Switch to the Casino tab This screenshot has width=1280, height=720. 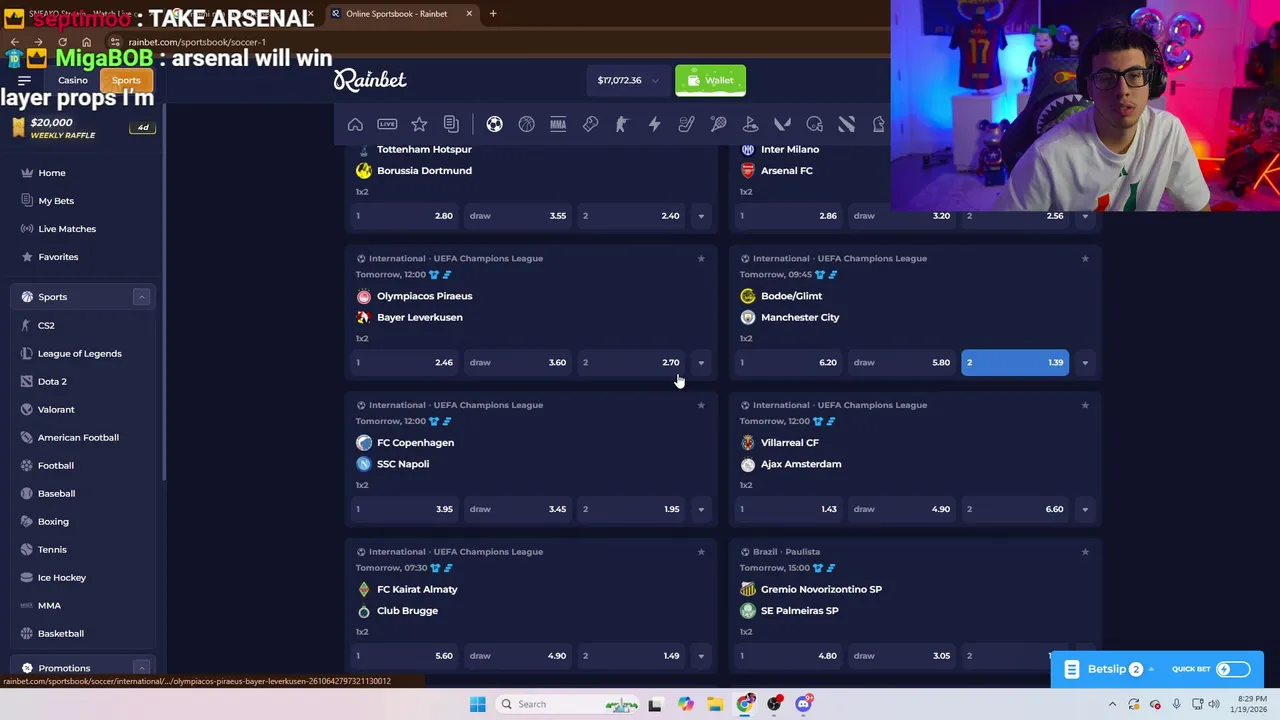pos(72,80)
